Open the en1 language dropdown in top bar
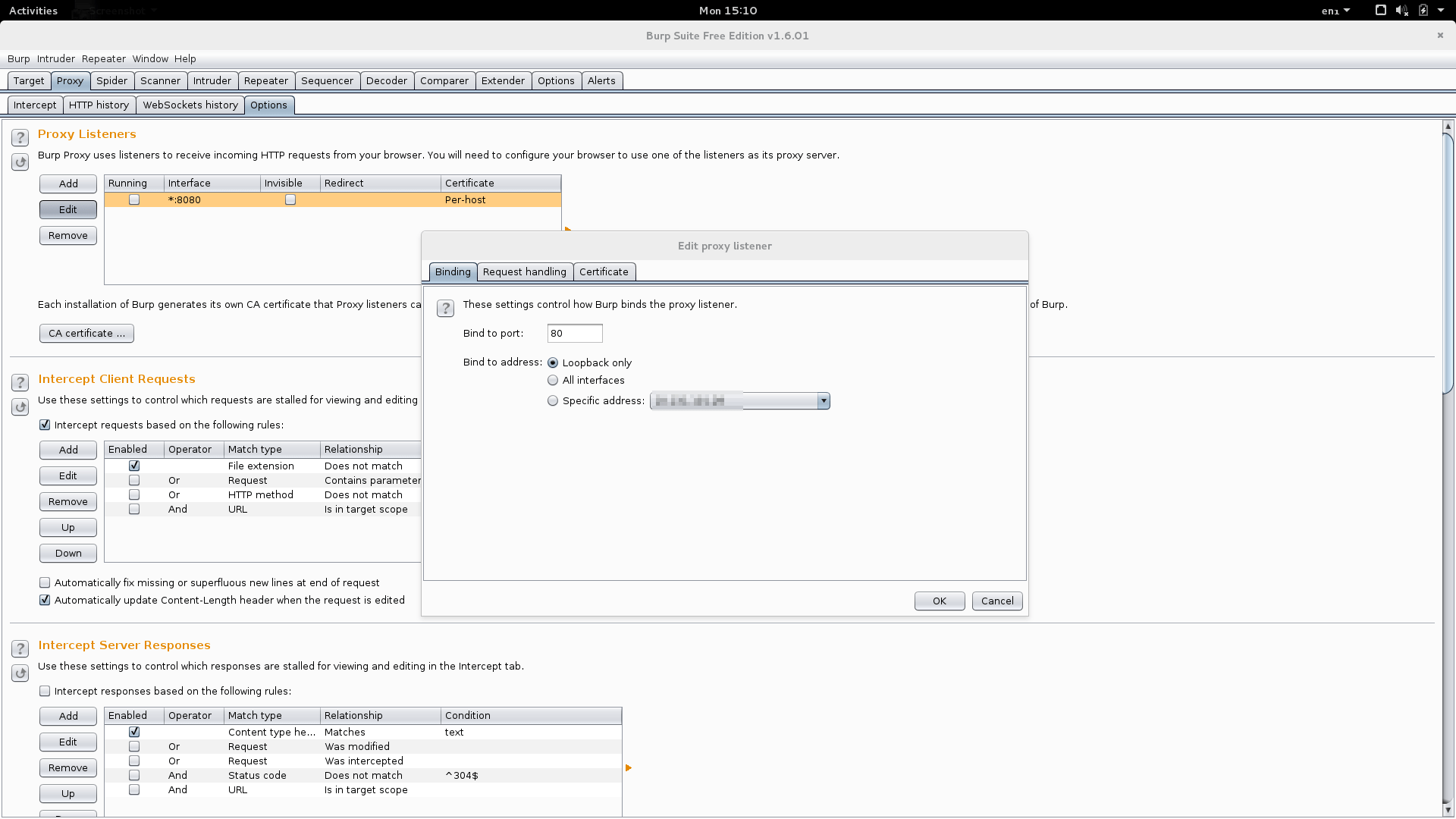The width and height of the screenshot is (1456, 819). click(x=1335, y=11)
